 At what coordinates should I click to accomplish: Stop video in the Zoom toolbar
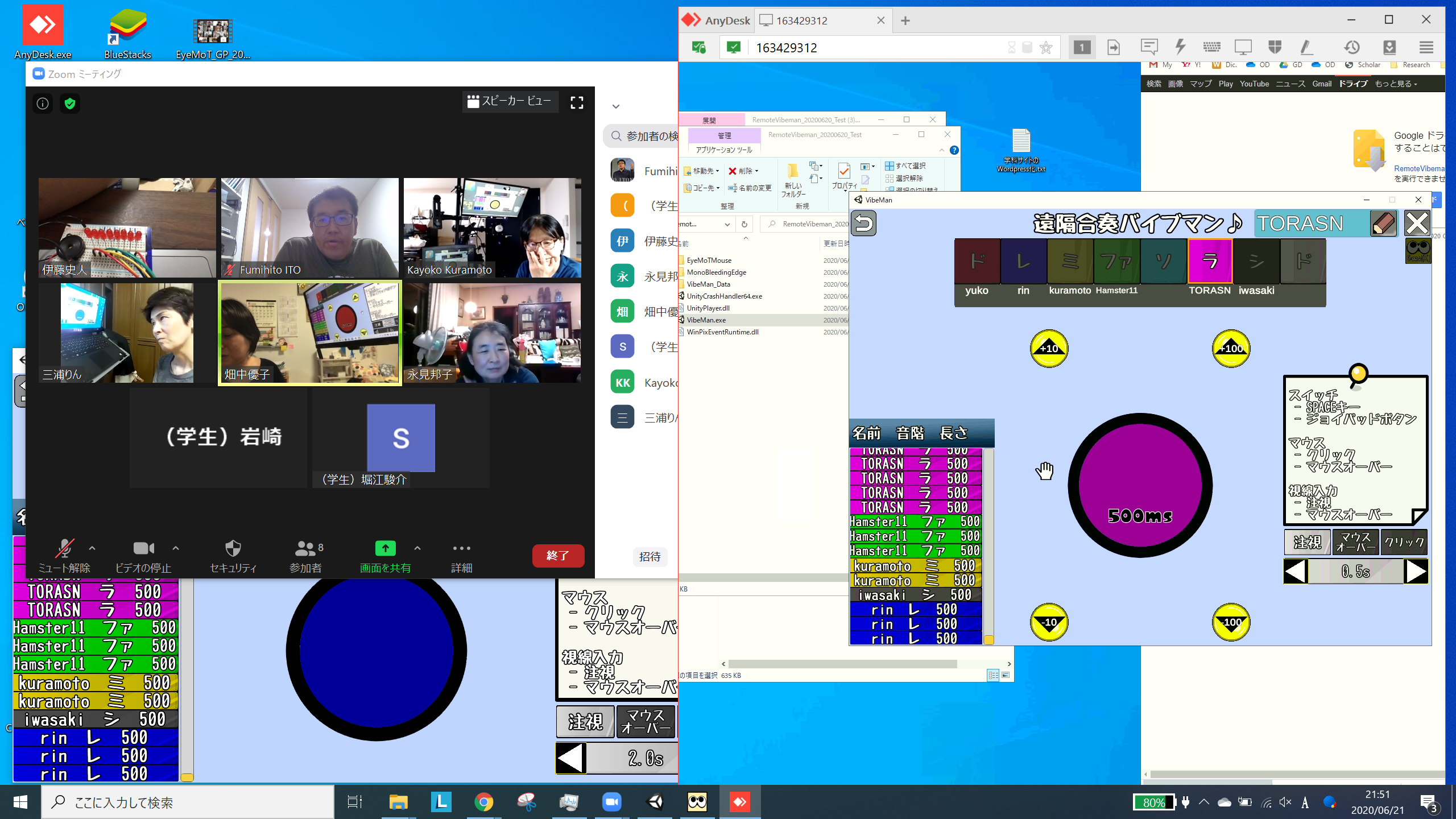coord(143,556)
